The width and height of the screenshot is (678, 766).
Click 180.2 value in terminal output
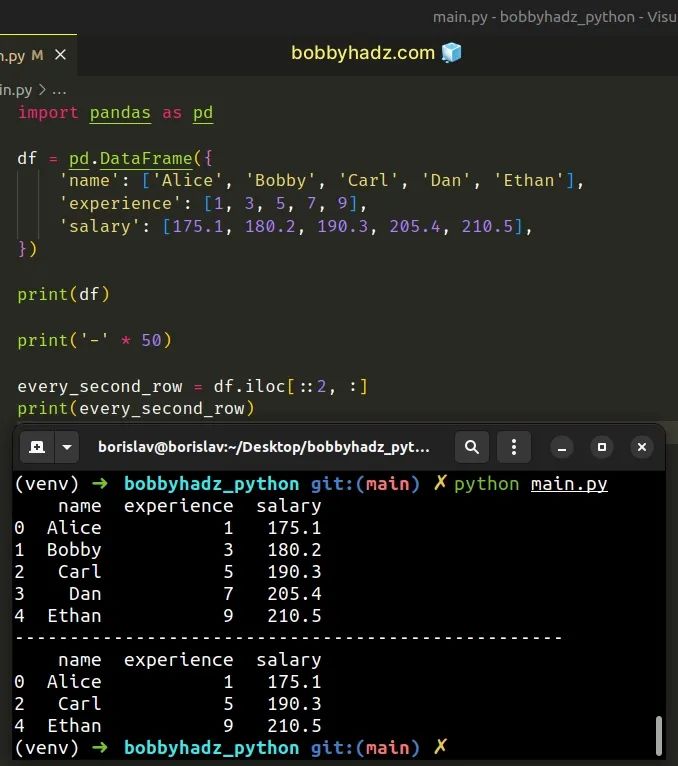(294, 550)
